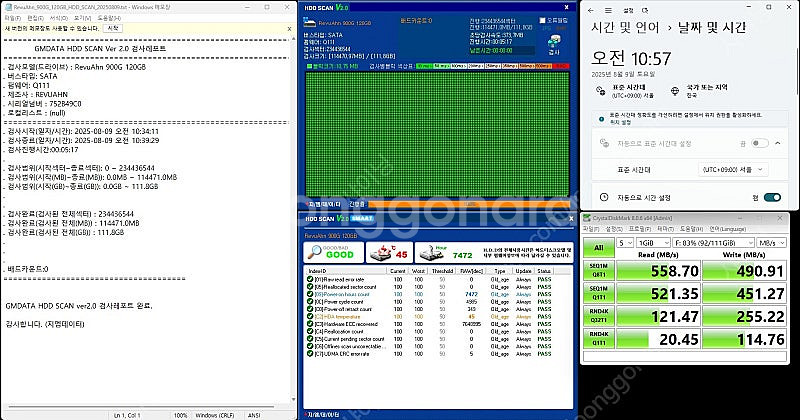Click green check icon for Power cycle count
Image resolution: width=800 pixels, height=420 pixels.
pos(310,302)
